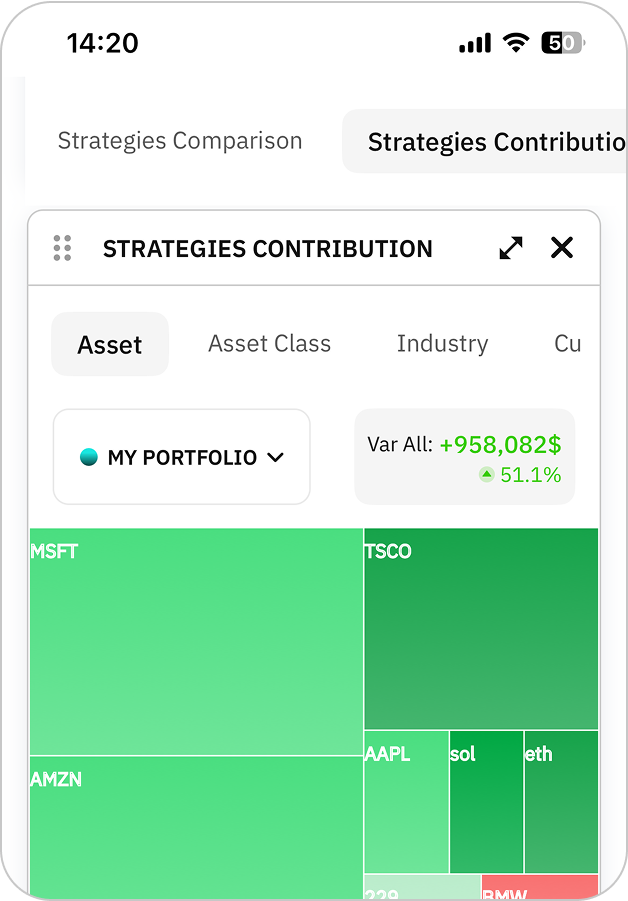Choose the Industry grouping tab
The width and height of the screenshot is (628, 901).
(x=442, y=344)
